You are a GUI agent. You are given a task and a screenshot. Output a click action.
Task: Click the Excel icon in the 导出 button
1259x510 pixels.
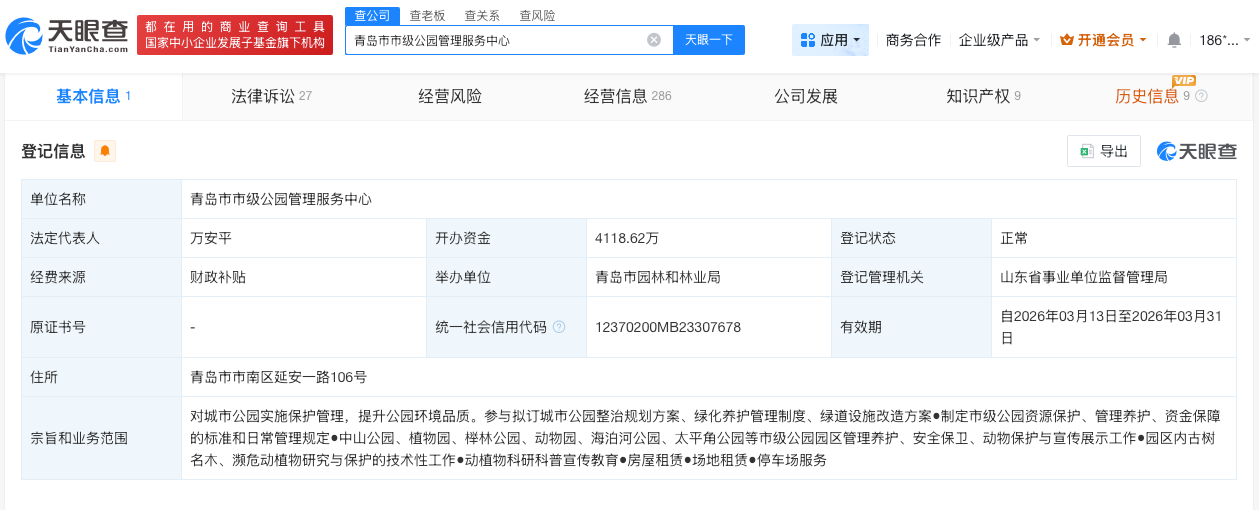point(1085,151)
